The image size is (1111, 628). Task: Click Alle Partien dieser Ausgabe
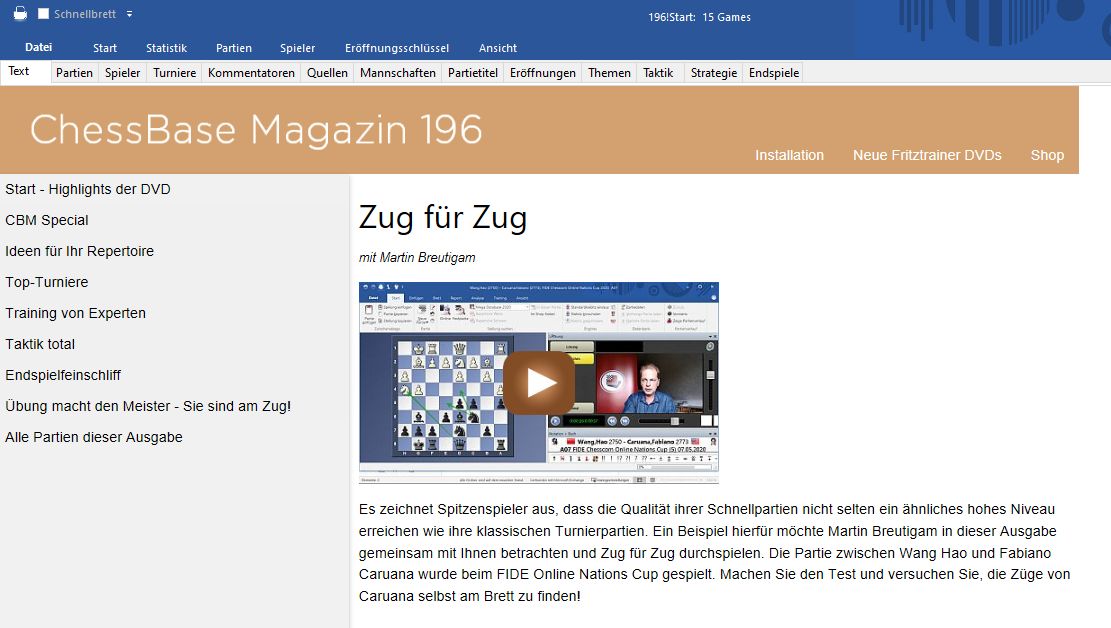tap(94, 437)
